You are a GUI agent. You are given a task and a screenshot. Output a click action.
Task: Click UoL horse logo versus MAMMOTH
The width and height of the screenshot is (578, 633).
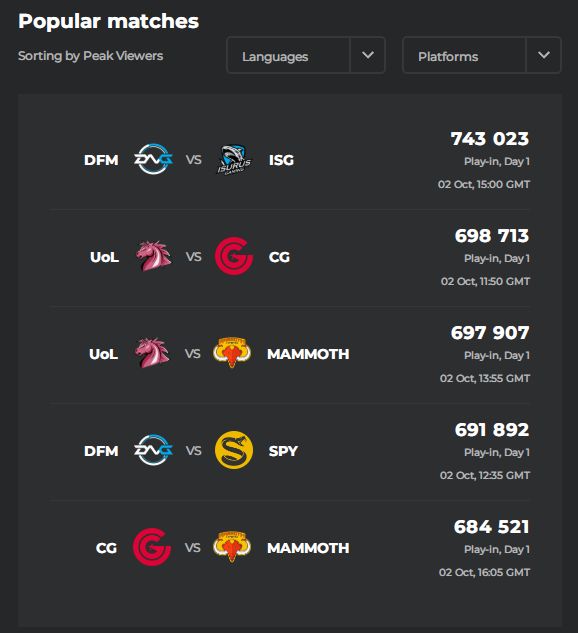pyautogui.click(x=152, y=353)
